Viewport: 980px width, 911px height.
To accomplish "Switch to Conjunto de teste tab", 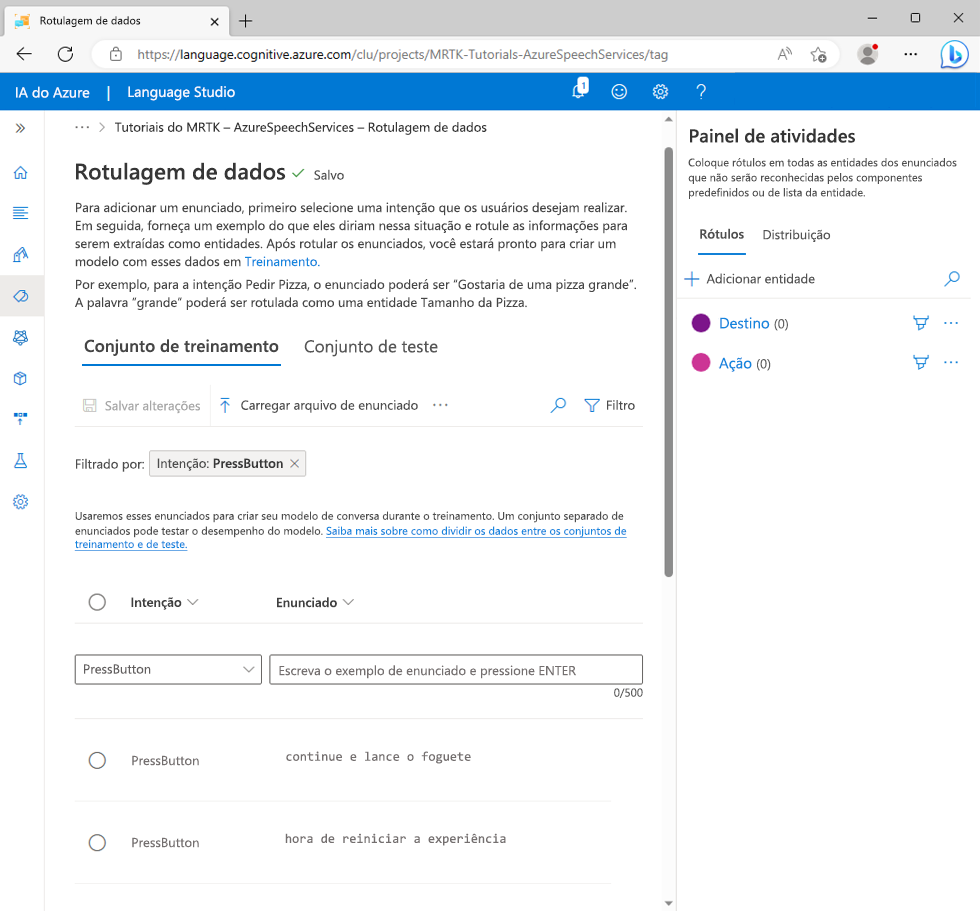I will [371, 347].
